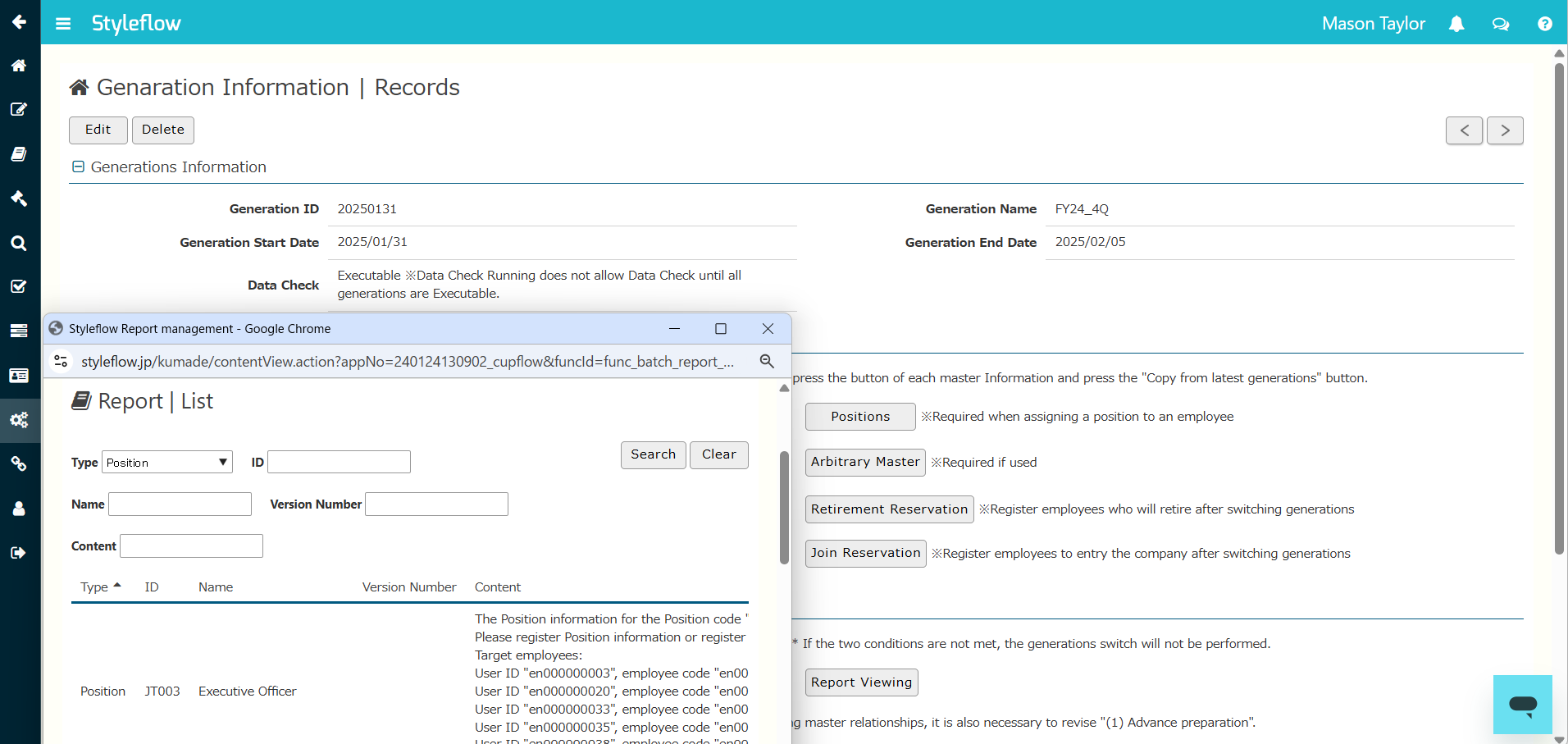Screen dimensions: 1568x744
Task: Go to the next record arrow
Action: point(1504,130)
